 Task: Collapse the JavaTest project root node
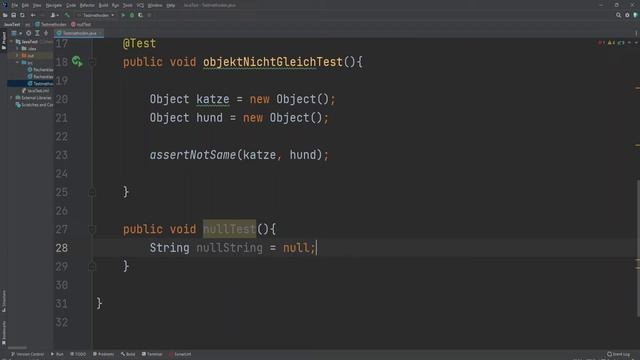coord(11,42)
